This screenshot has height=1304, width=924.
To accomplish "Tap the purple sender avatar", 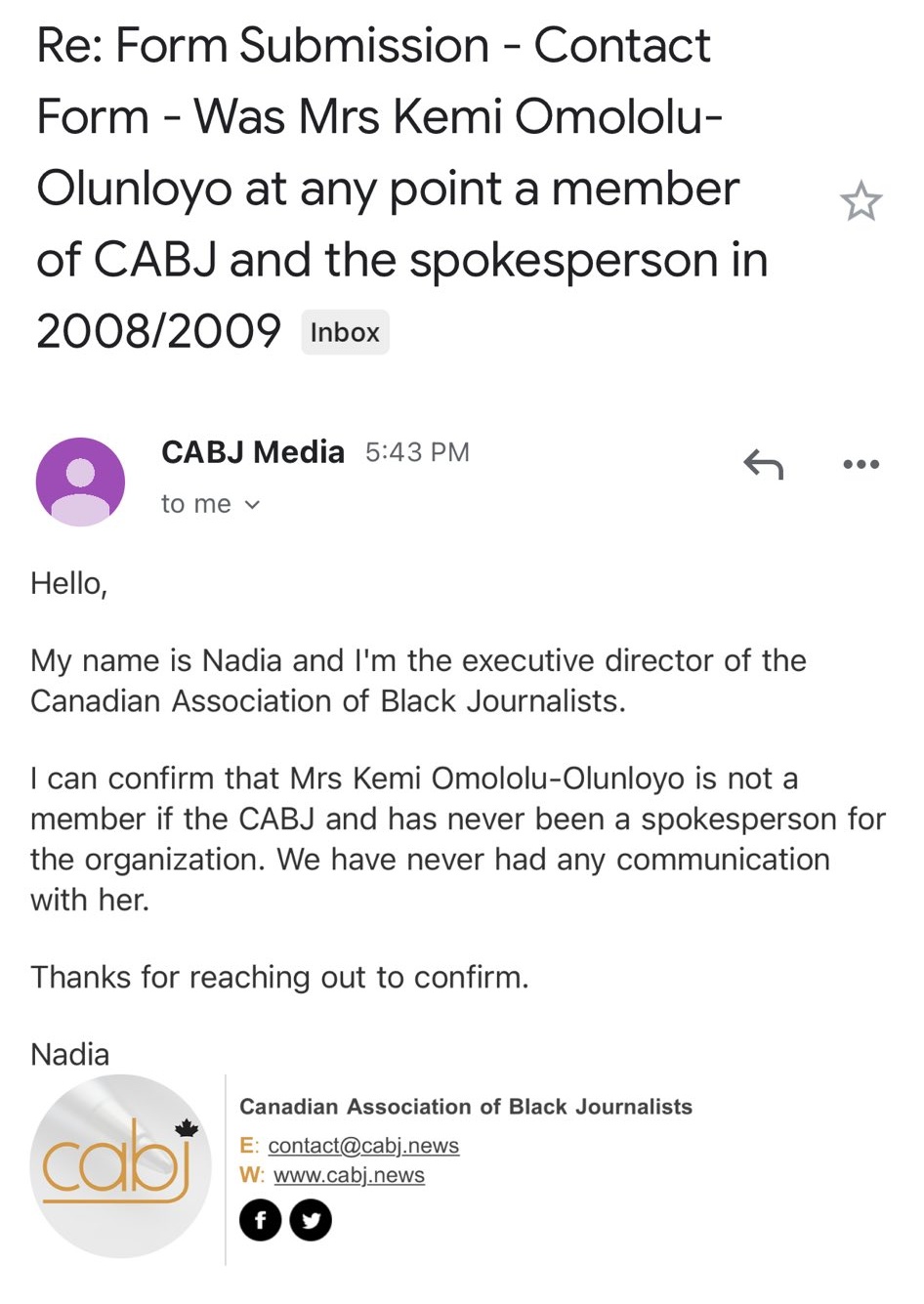I will click(x=80, y=482).
